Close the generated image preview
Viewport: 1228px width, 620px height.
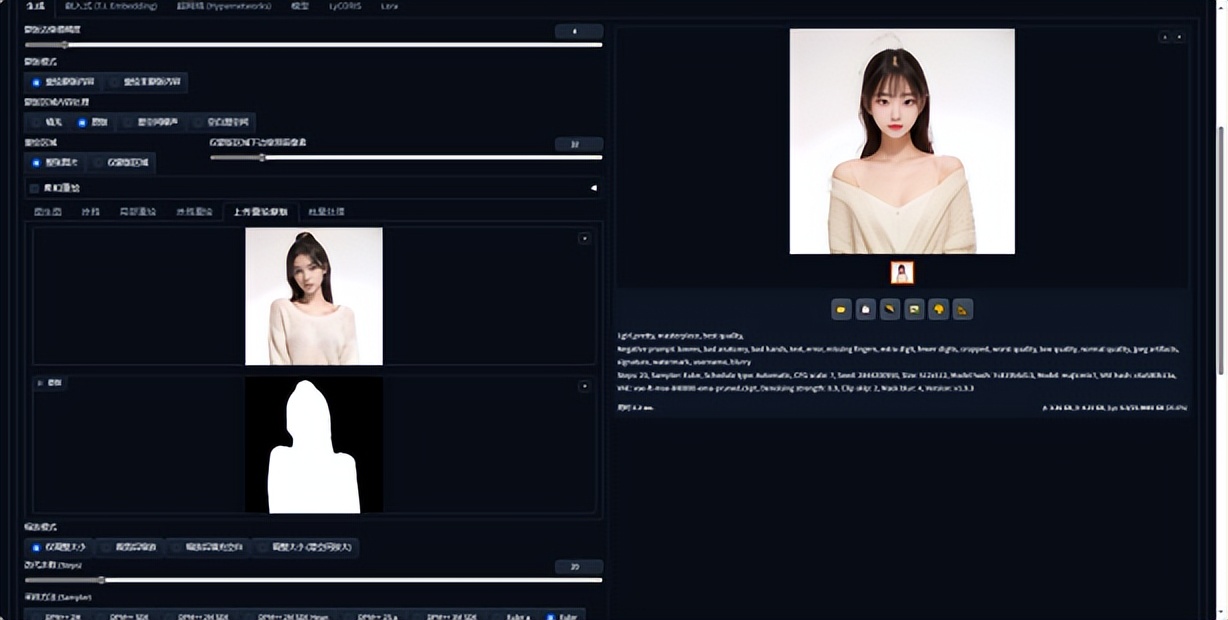(1179, 37)
